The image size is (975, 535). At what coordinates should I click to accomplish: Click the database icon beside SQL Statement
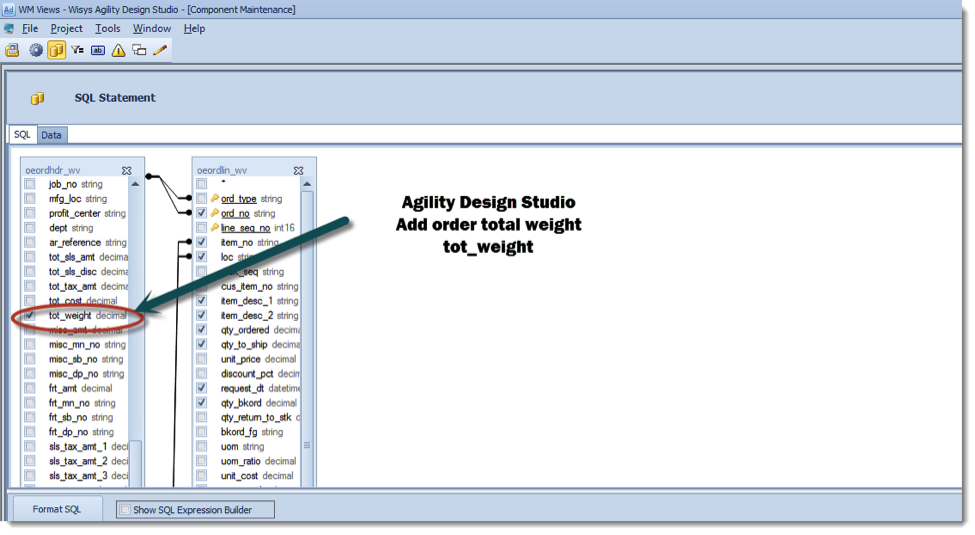coord(37,98)
